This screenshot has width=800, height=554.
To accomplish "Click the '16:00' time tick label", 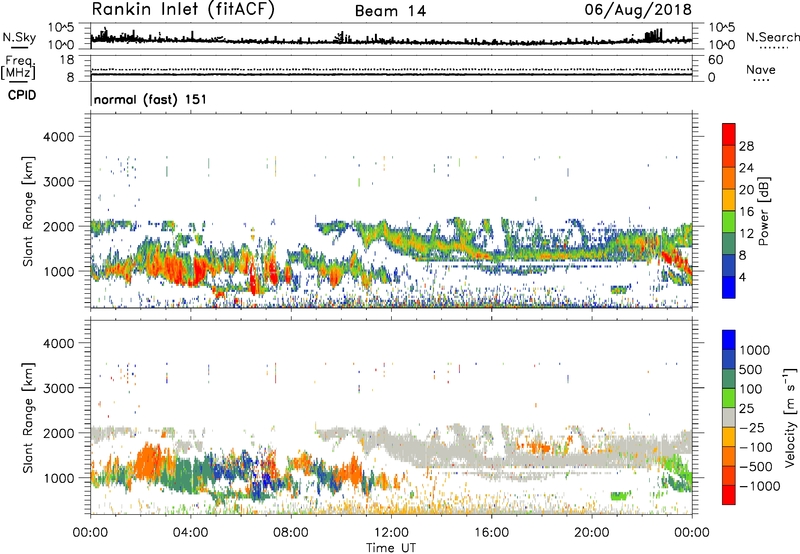I will (491, 533).
